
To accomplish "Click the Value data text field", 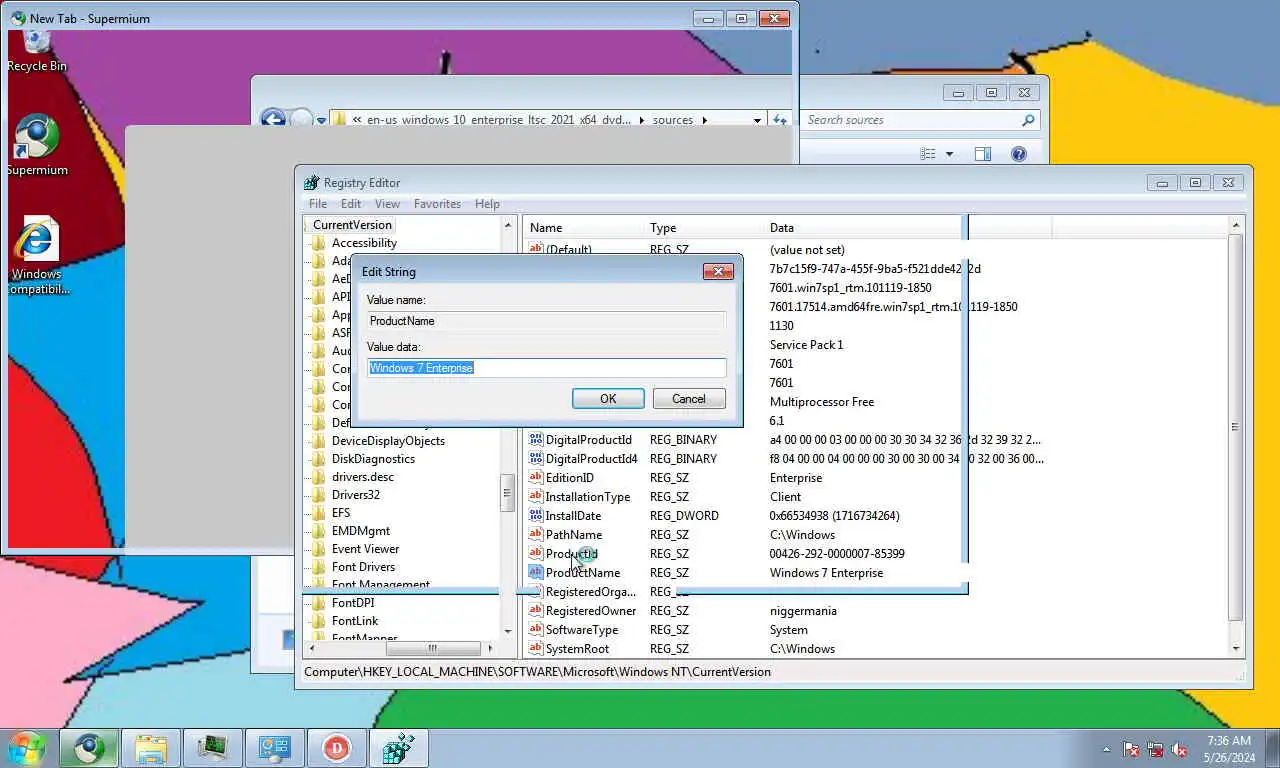I will (546, 368).
